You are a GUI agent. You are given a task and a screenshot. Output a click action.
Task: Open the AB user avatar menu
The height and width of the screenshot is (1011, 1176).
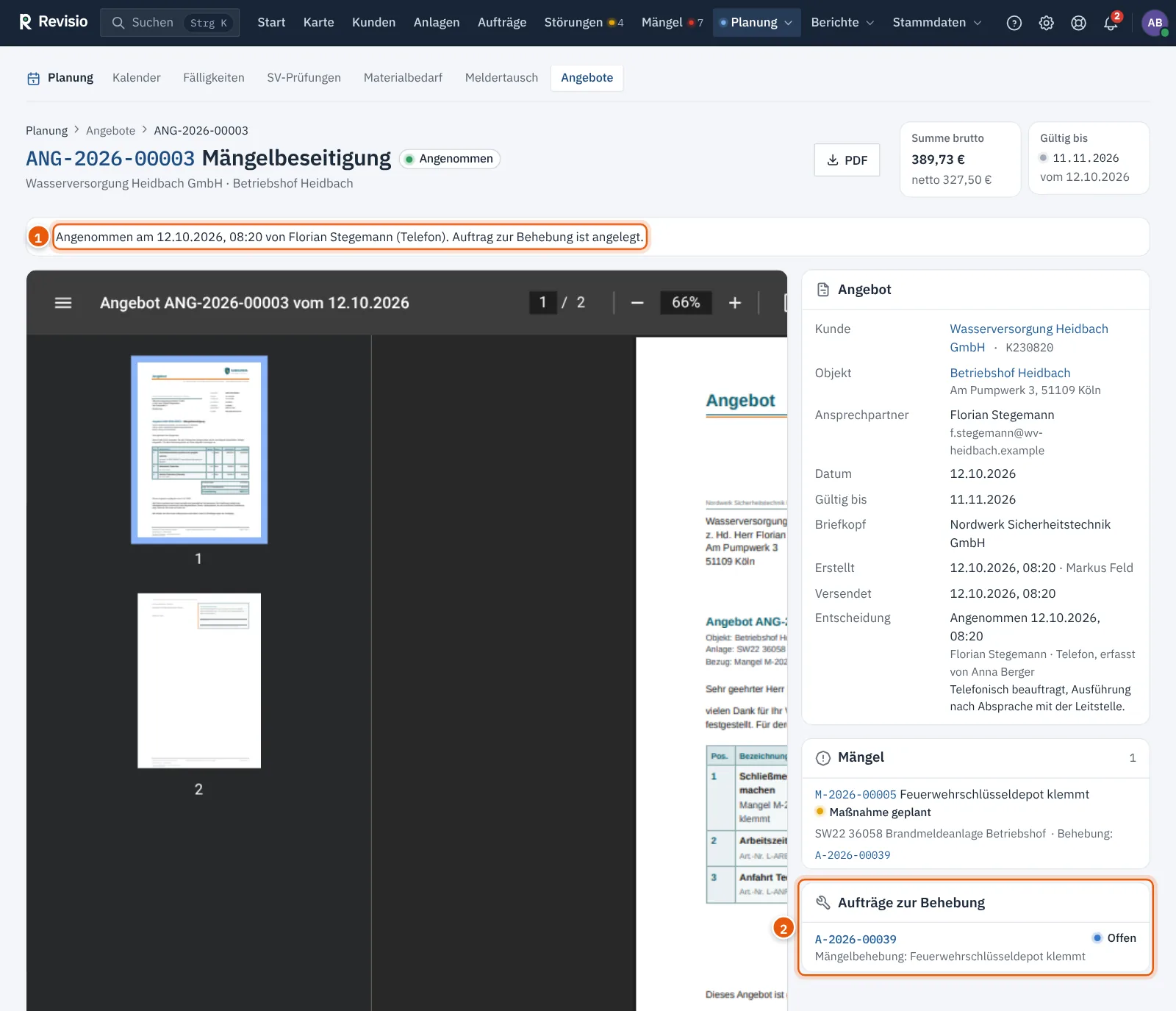click(1155, 23)
